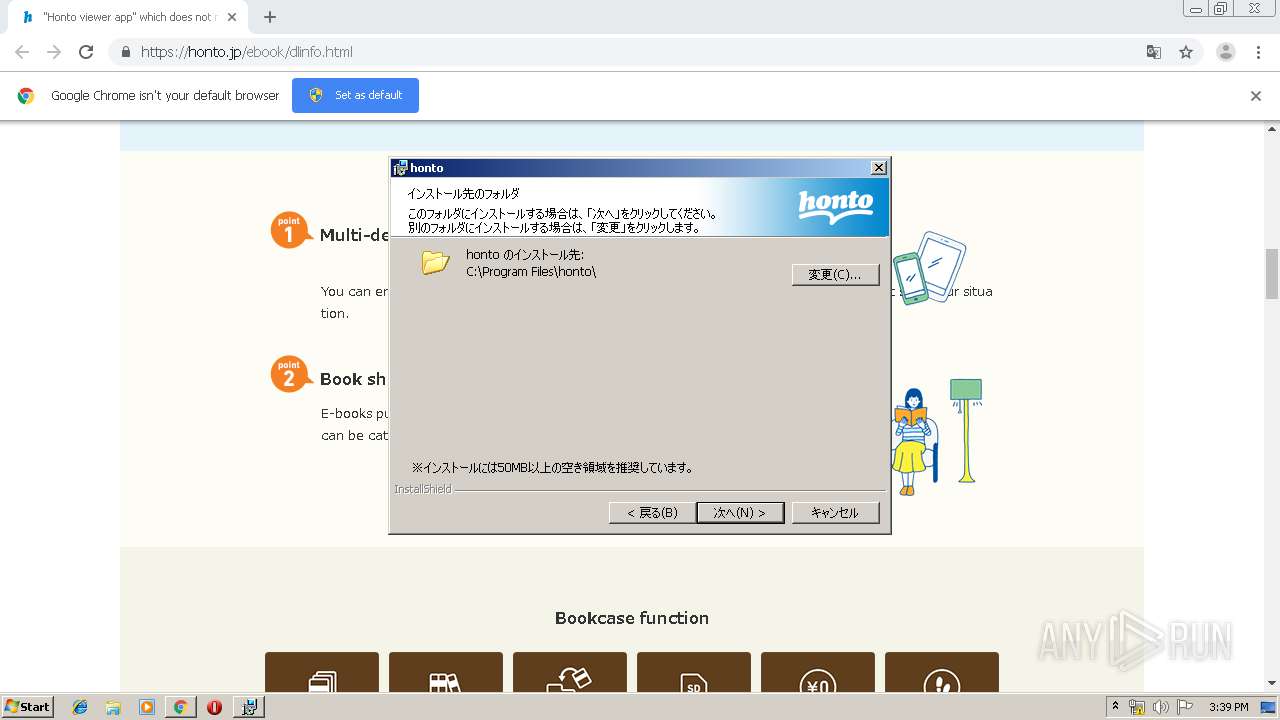Cancel installation with the キャンセル button
1280x720 pixels.
click(x=835, y=512)
